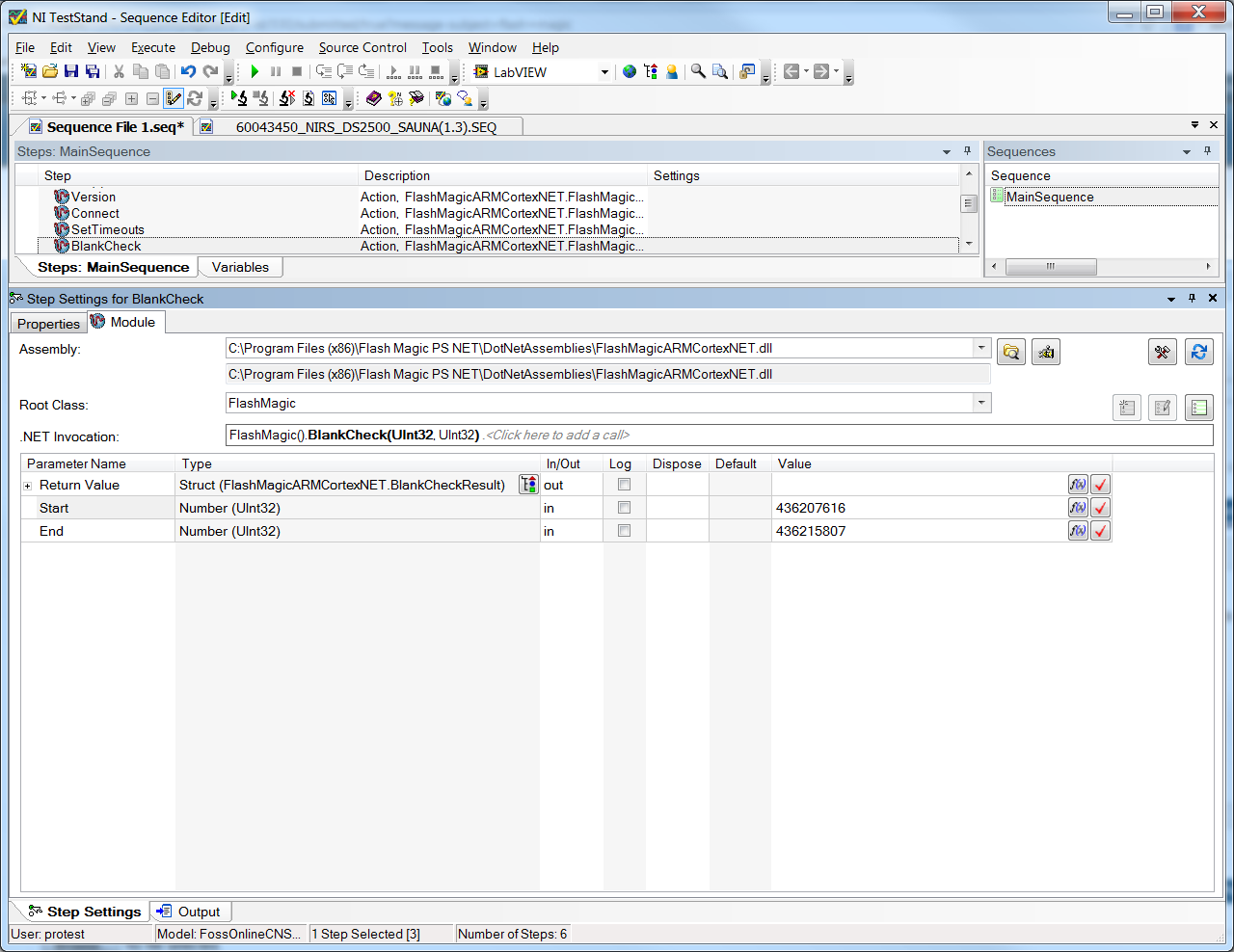Click expression browser icon for Start row
The image size is (1234, 952).
(1078, 508)
